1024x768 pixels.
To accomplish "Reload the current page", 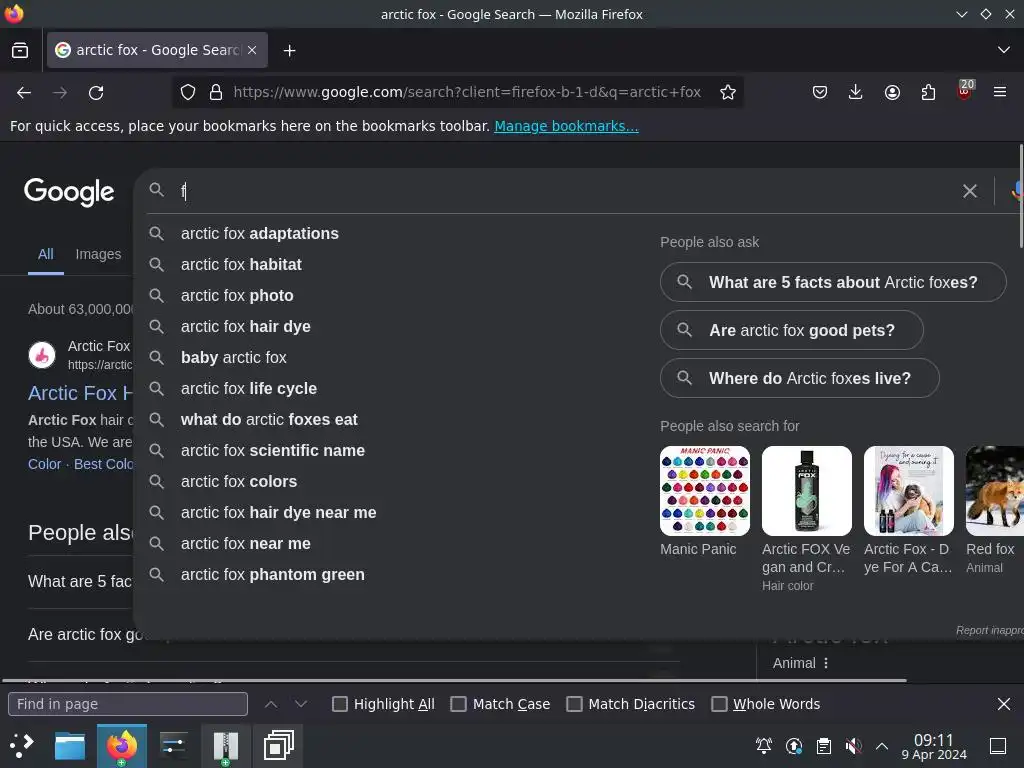I will (96, 93).
